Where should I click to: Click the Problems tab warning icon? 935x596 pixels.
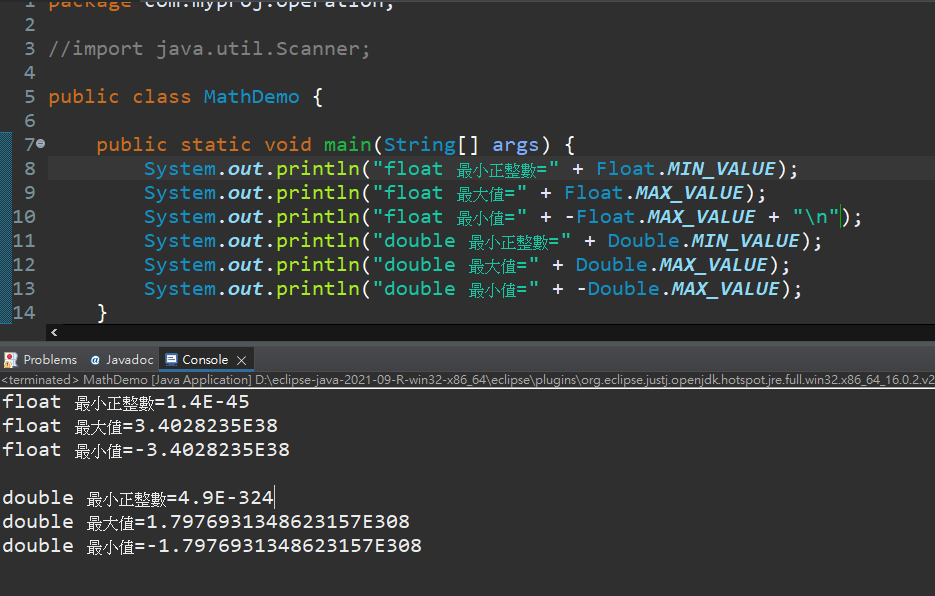pos(11,359)
